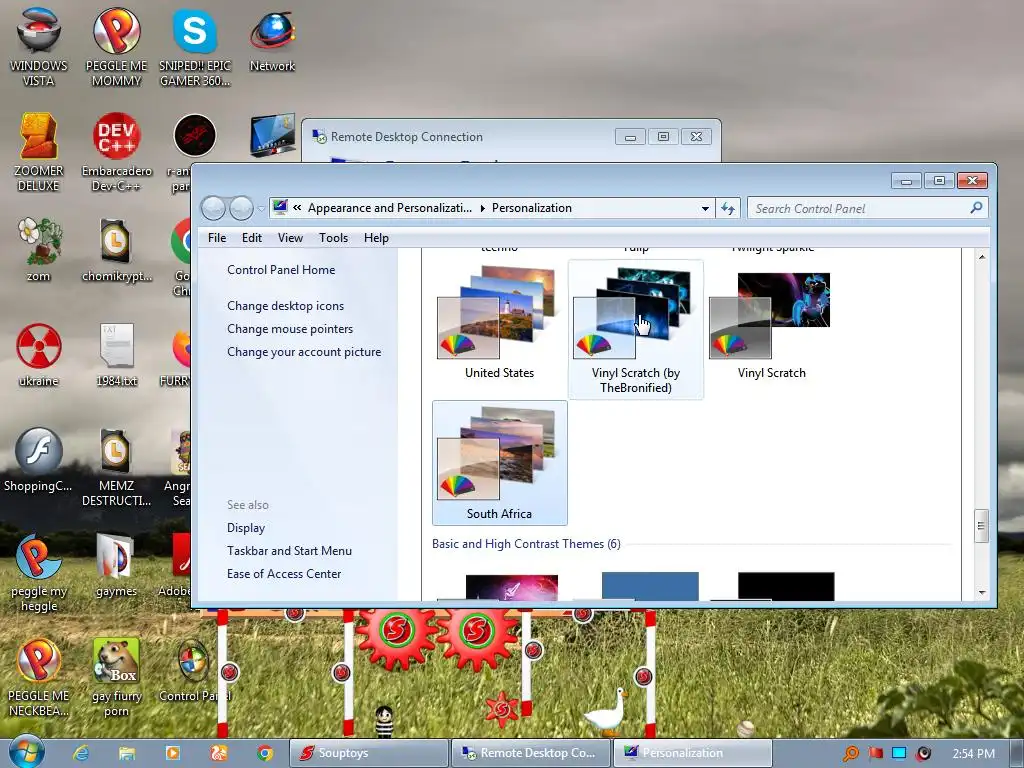
Task: Select the Skype SNIPED!! EPIC GAMER icon
Action: [x=195, y=46]
